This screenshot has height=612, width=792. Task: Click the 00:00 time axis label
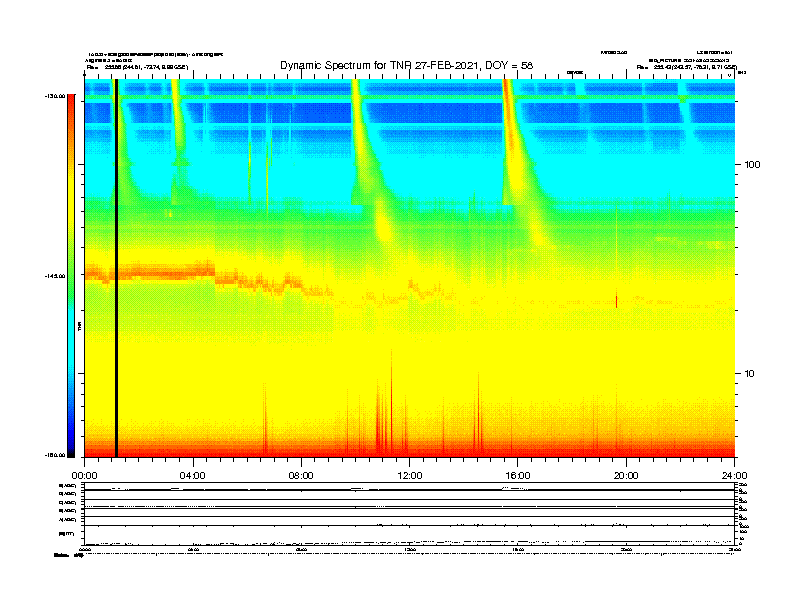(84, 476)
